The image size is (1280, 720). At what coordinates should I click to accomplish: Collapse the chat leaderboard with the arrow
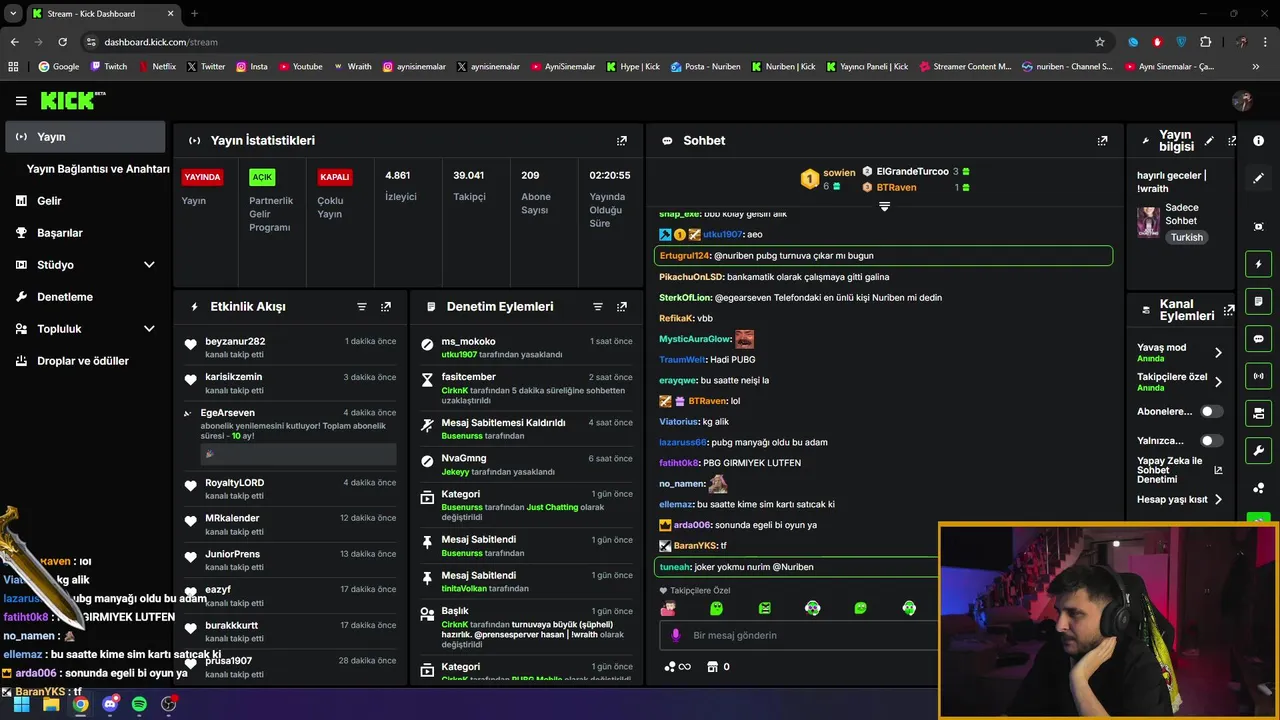(x=884, y=206)
